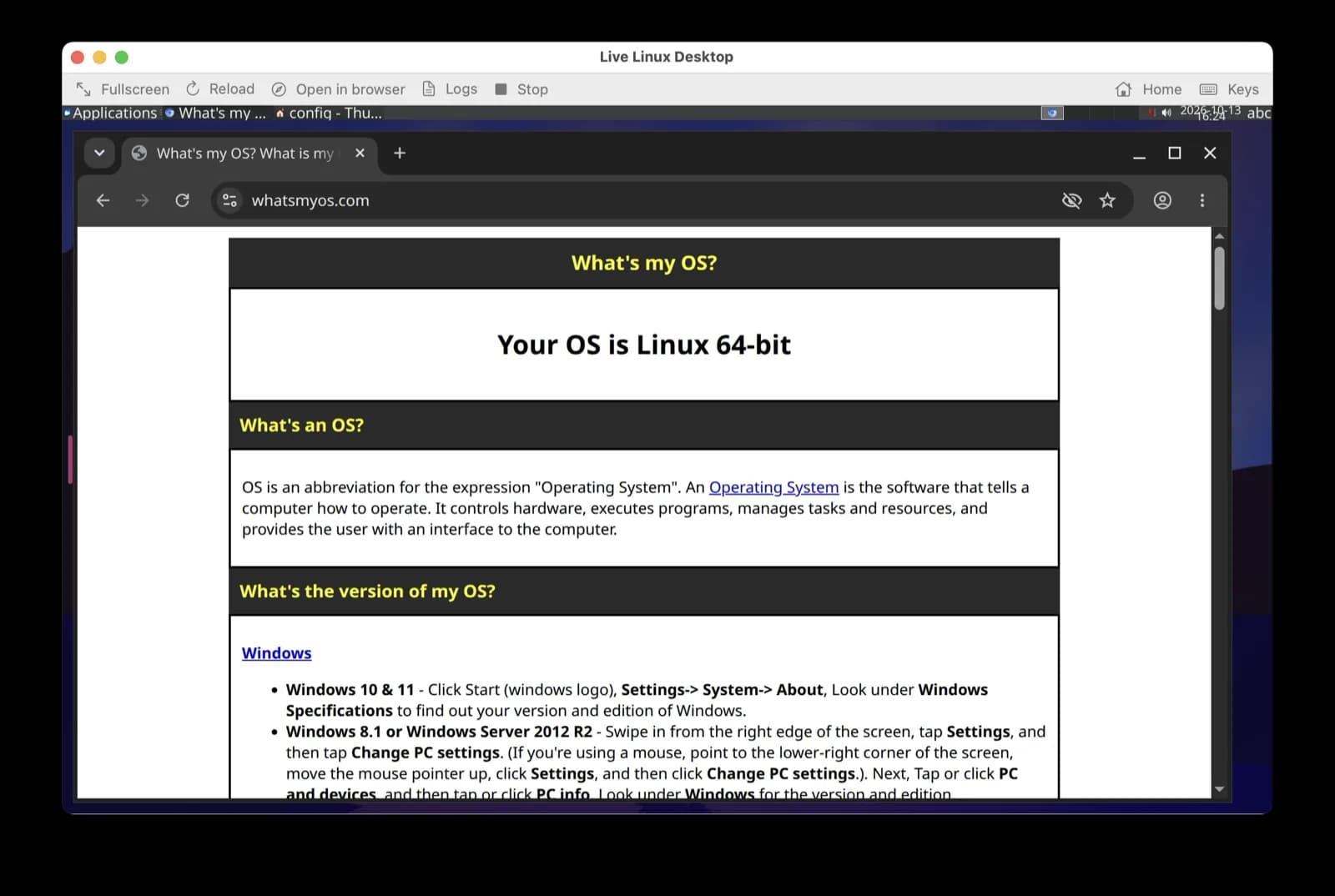This screenshot has height=896, width=1335.
Task: Close the What's my OS? tab
Action: click(360, 153)
